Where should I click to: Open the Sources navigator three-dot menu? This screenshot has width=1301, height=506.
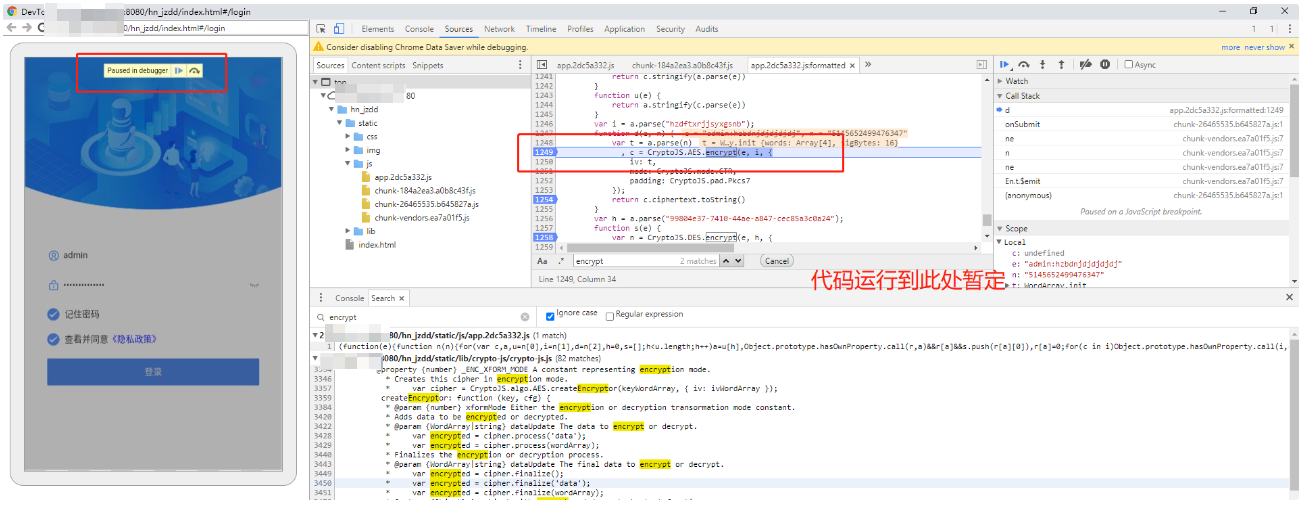(x=520, y=65)
